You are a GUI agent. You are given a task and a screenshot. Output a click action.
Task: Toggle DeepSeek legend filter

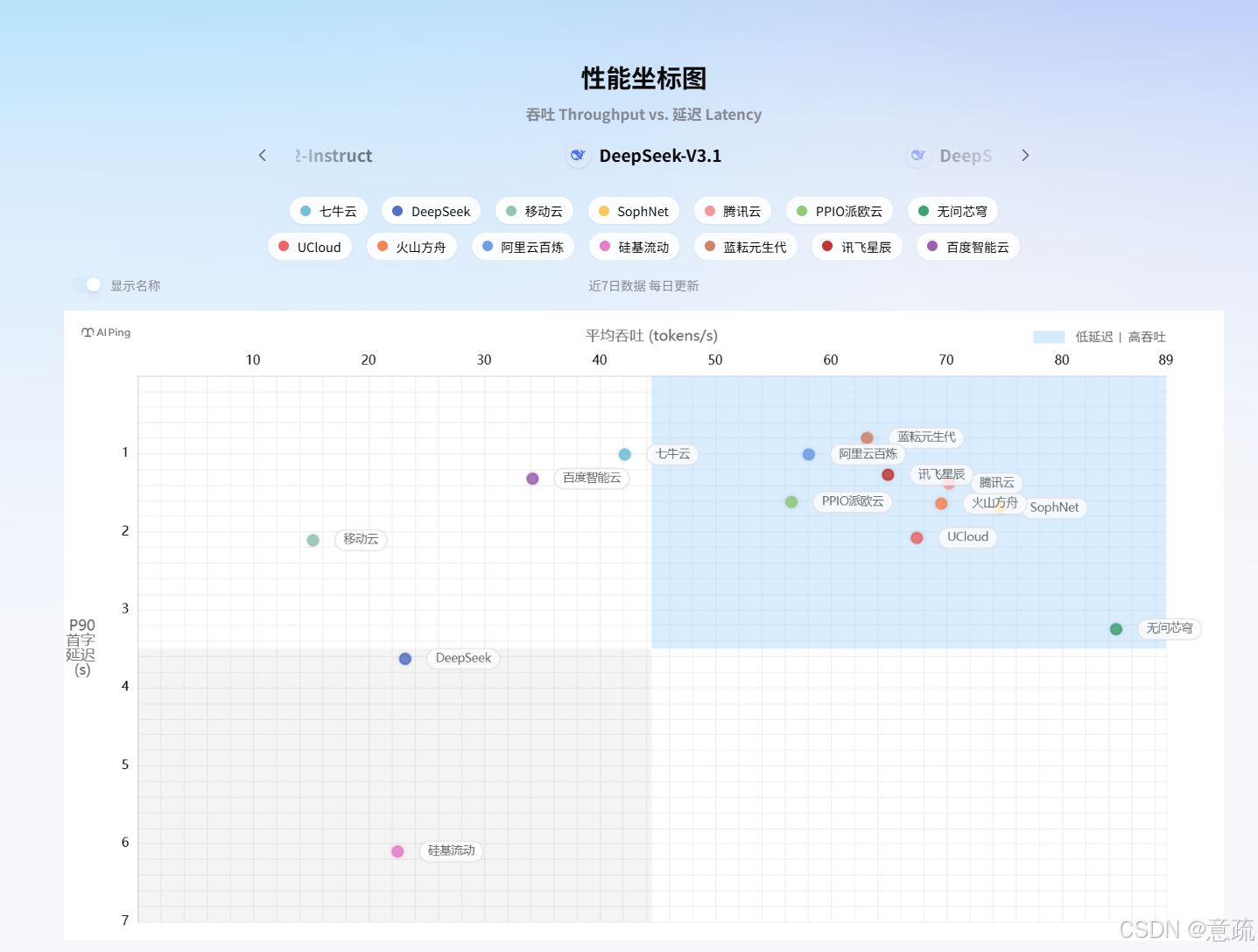[431, 211]
